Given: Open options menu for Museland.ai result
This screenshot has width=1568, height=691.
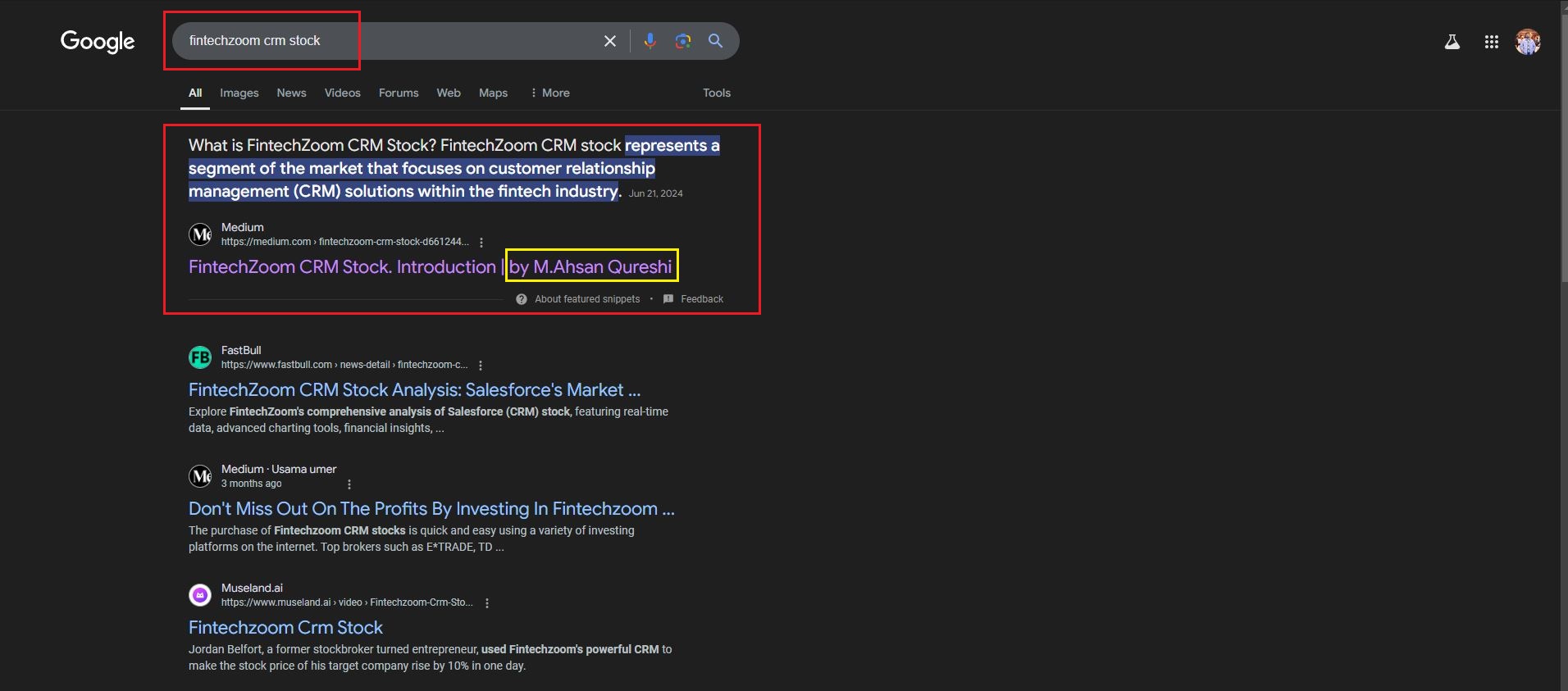Looking at the screenshot, I should coord(487,603).
